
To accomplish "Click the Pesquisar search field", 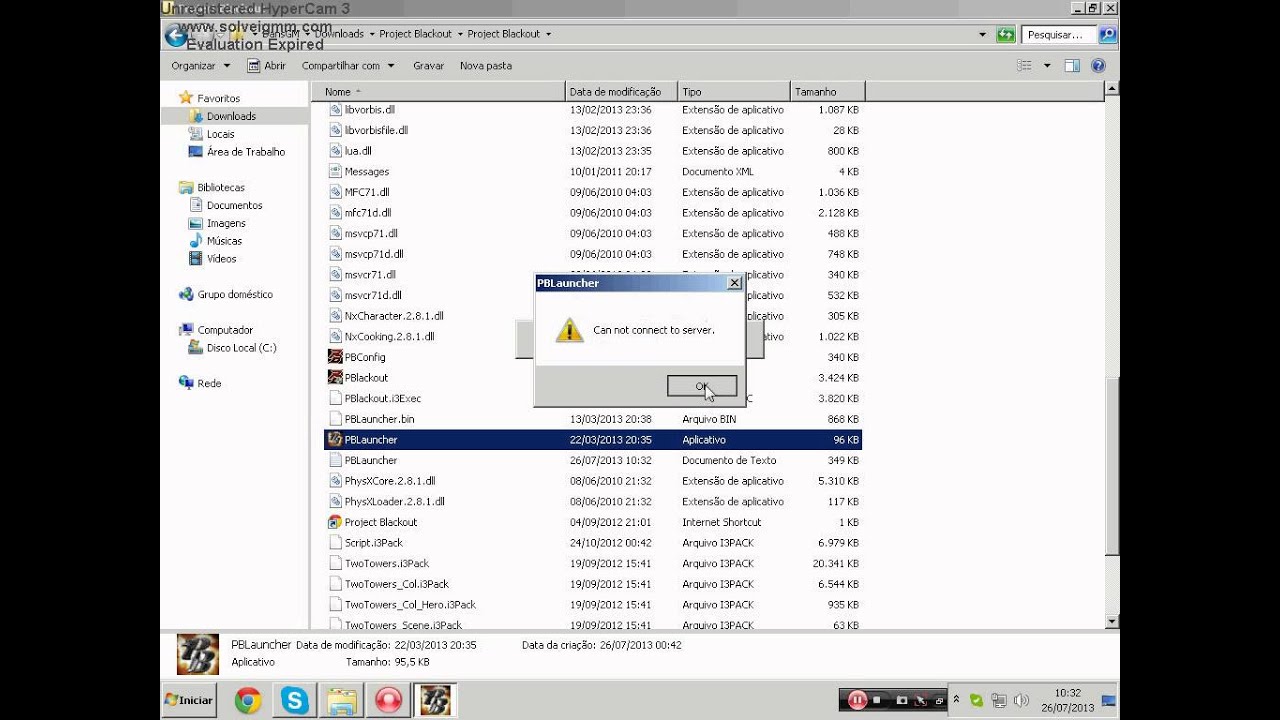I will coord(1060,35).
